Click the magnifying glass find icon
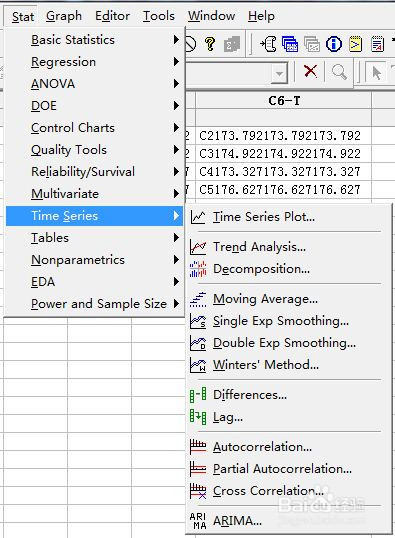The width and height of the screenshot is (395, 538). click(x=339, y=72)
